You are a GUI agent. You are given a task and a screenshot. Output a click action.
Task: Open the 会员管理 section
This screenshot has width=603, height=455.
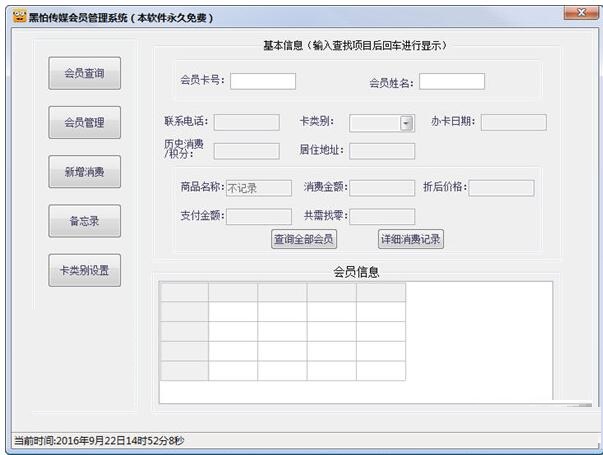[85, 122]
